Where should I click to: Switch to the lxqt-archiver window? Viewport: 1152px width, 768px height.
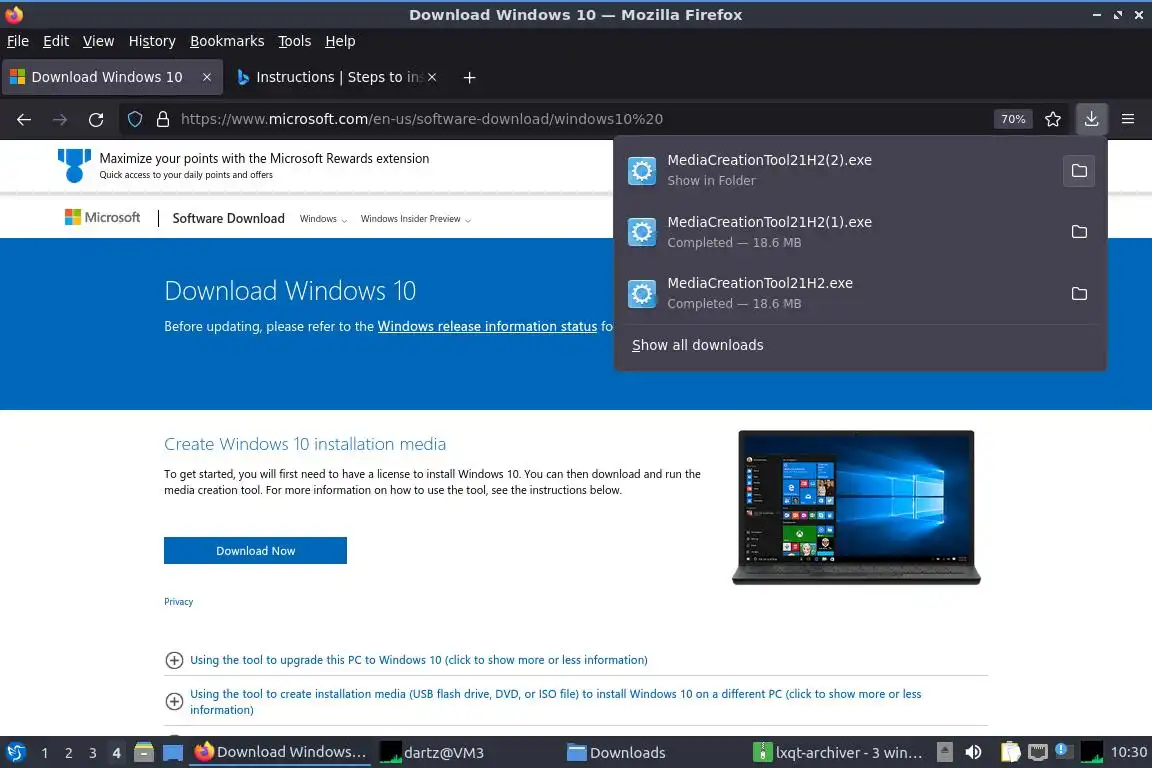click(x=840, y=753)
